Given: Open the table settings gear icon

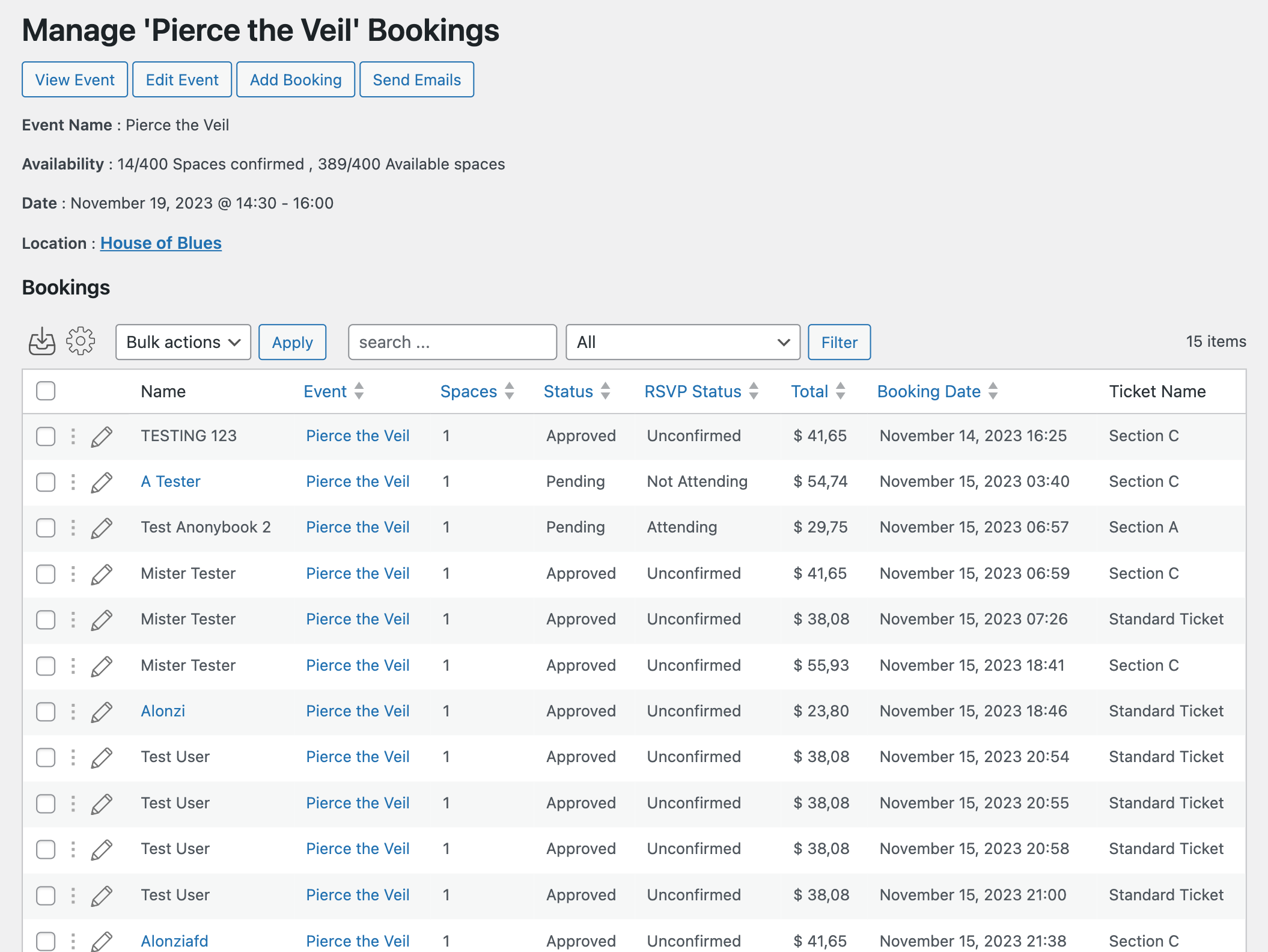Looking at the screenshot, I should (81, 341).
